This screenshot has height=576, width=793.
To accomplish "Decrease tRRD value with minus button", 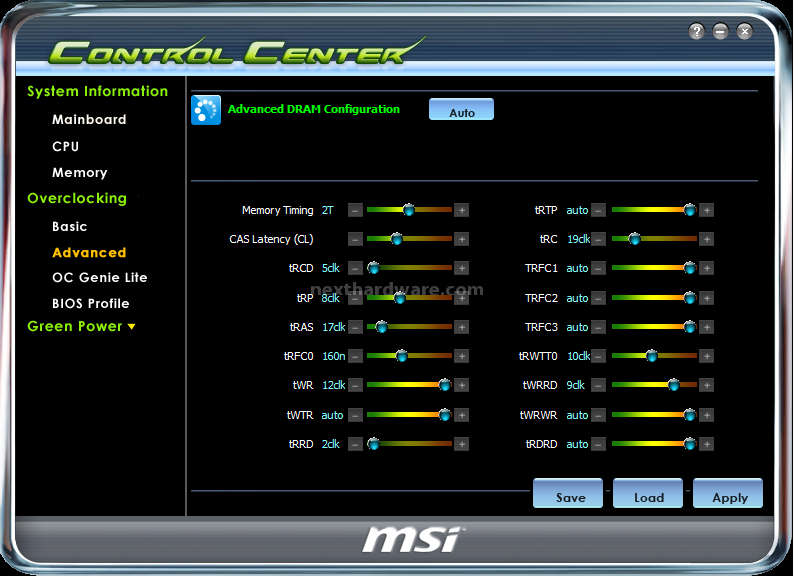I will click(x=356, y=444).
